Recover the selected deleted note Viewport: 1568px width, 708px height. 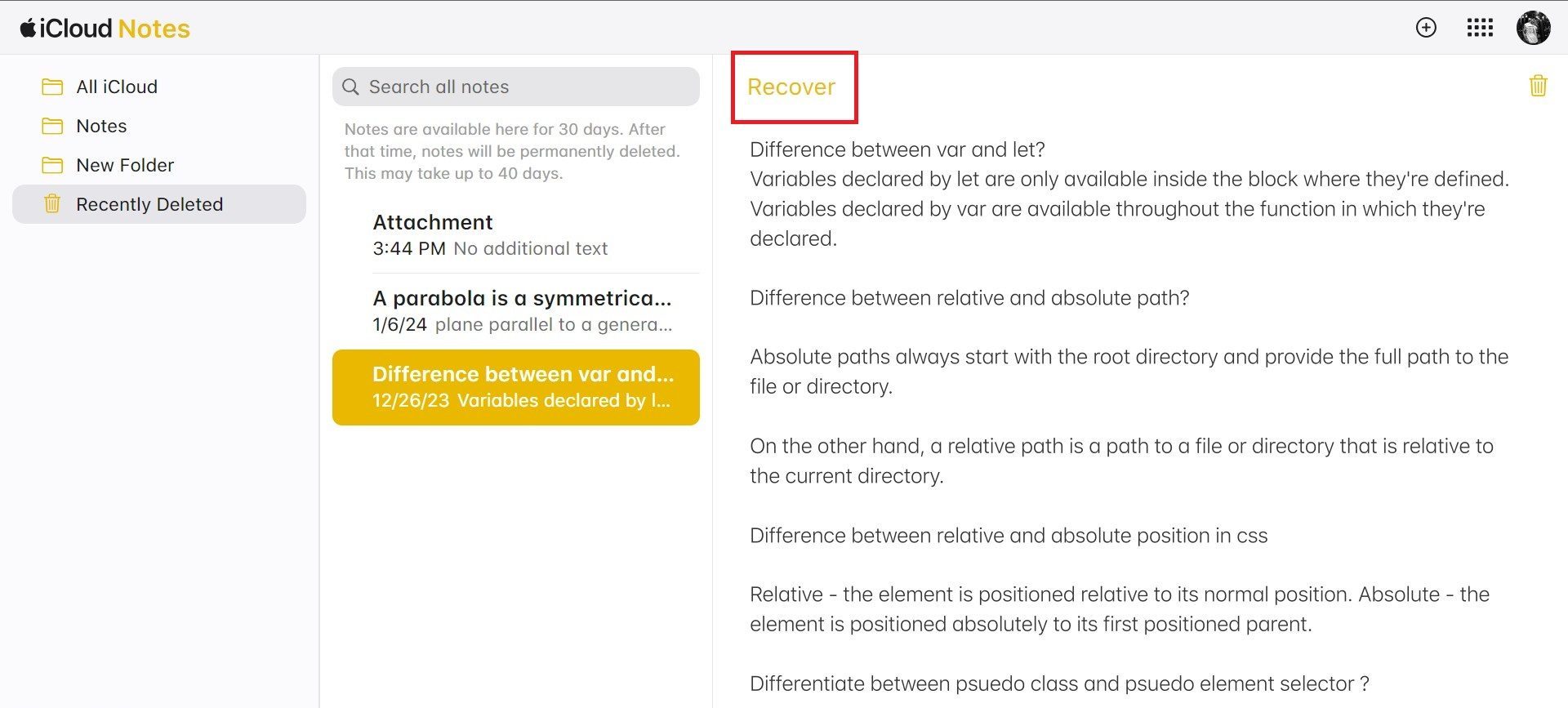[x=791, y=87]
